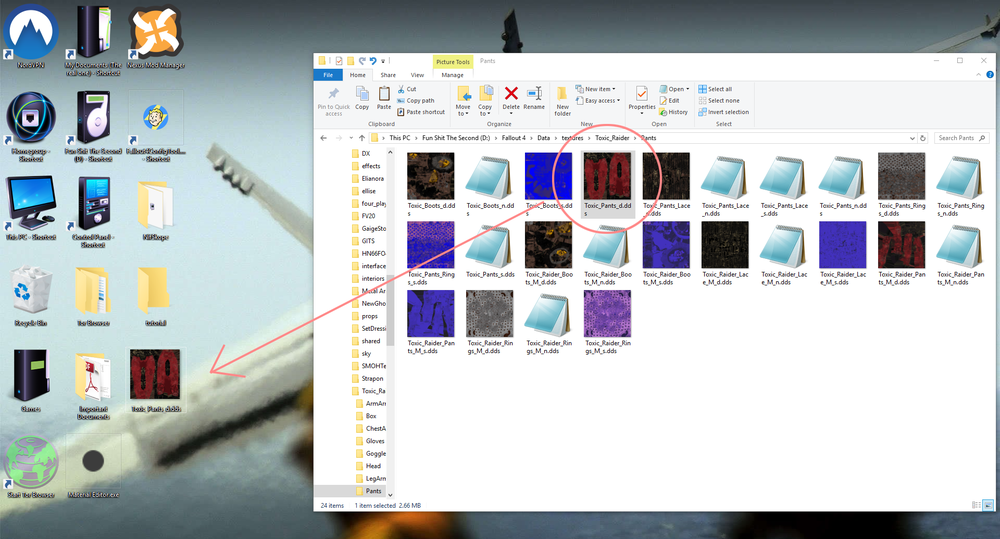
Task: Click the Back navigation arrow
Action: 323,138
